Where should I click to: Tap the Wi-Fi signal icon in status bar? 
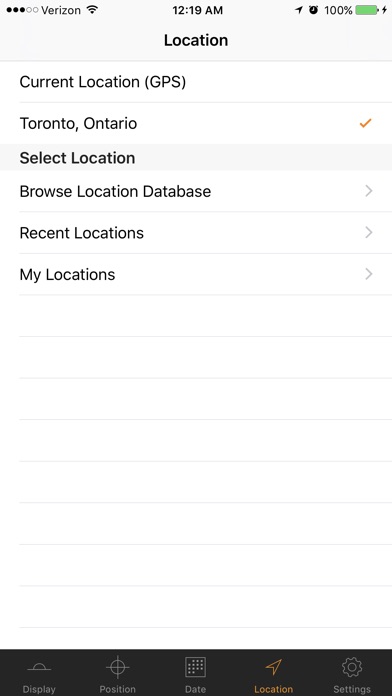pyautogui.click(x=92, y=9)
